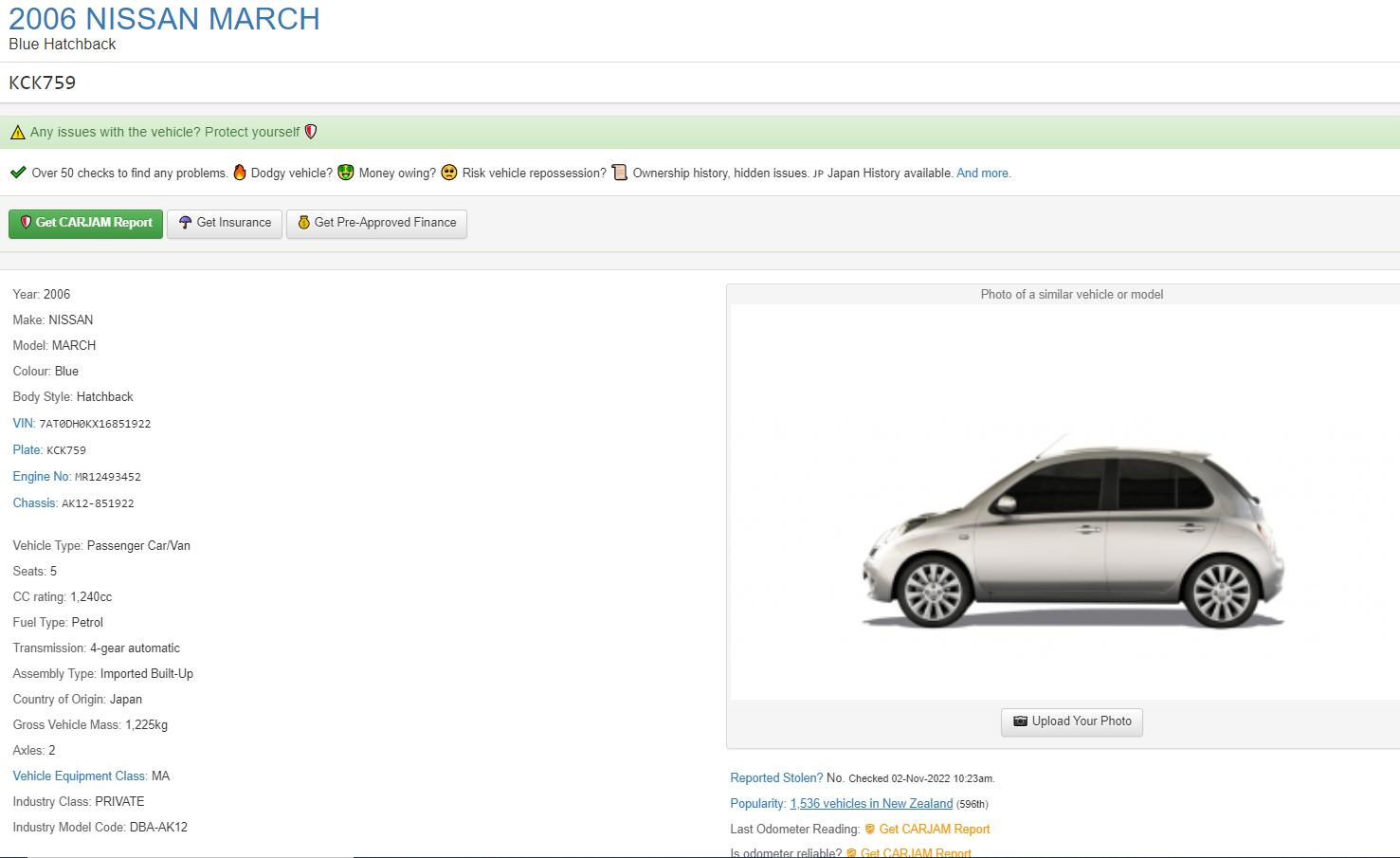This screenshot has width=1400, height=858.
Task: Click the flame icon beside 'Dodgy vehicle?'
Action: point(240,173)
